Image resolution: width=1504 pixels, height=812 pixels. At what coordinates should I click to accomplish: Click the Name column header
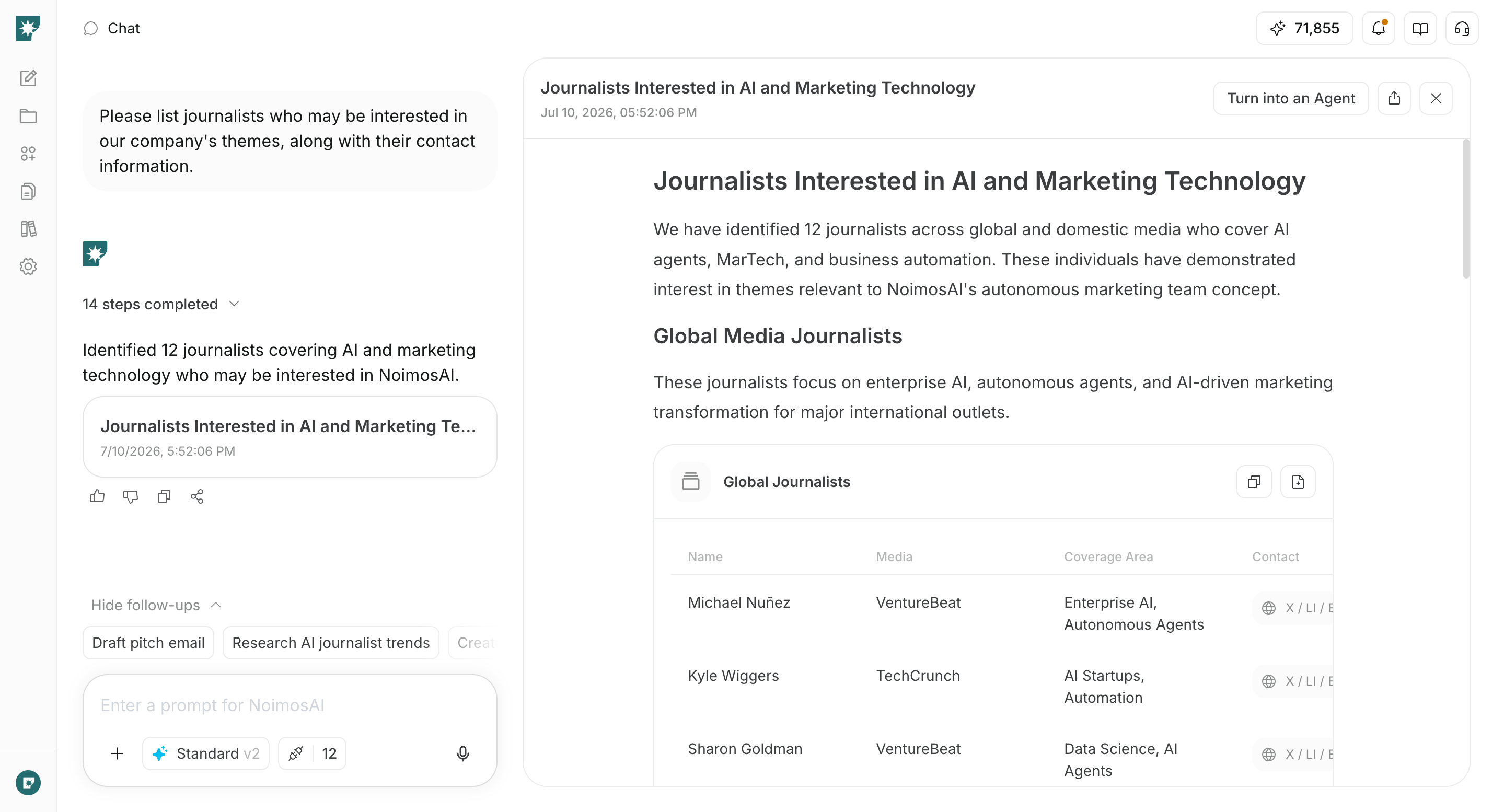(705, 556)
